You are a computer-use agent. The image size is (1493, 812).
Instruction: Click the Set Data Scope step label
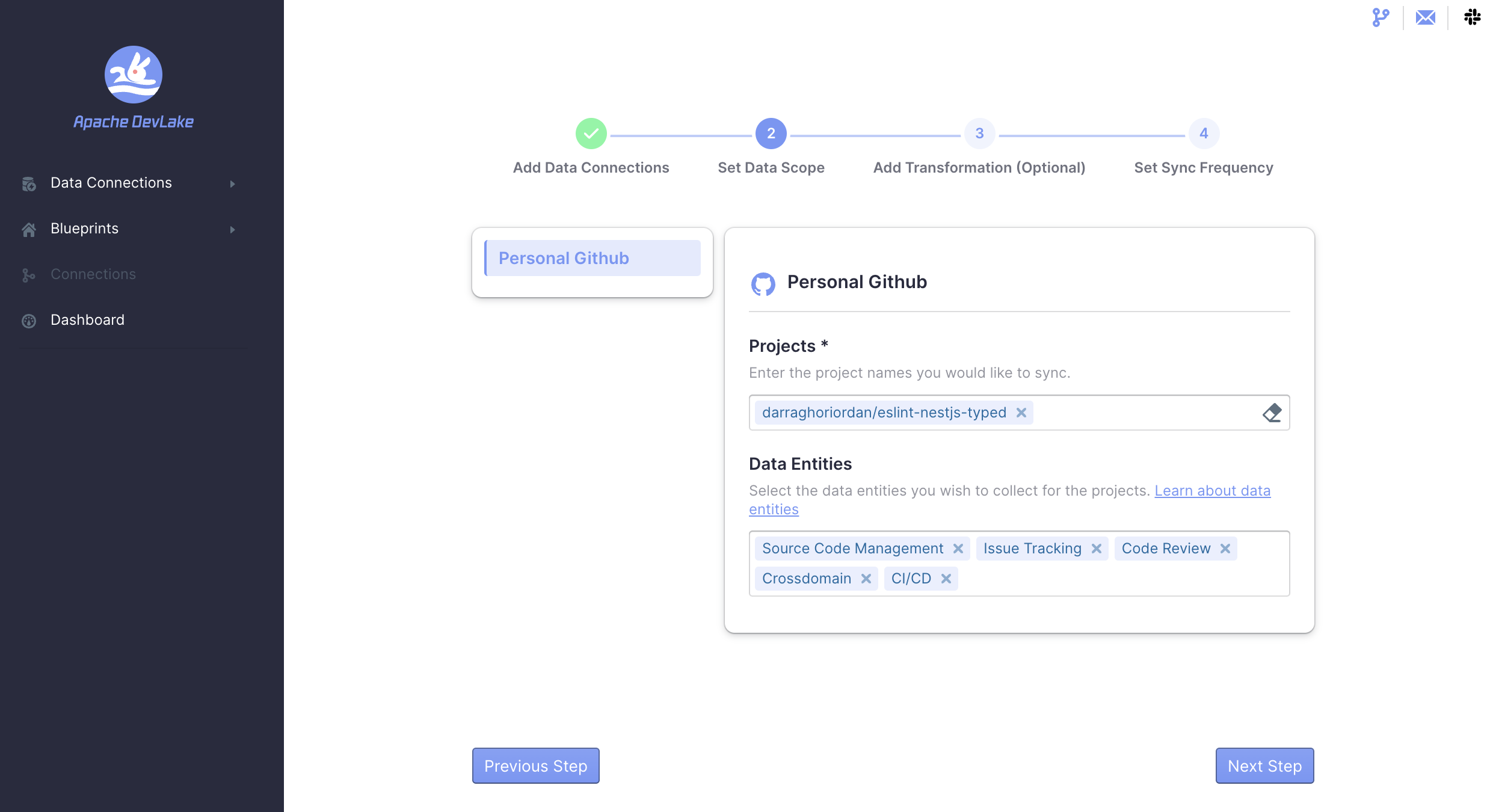coord(771,168)
